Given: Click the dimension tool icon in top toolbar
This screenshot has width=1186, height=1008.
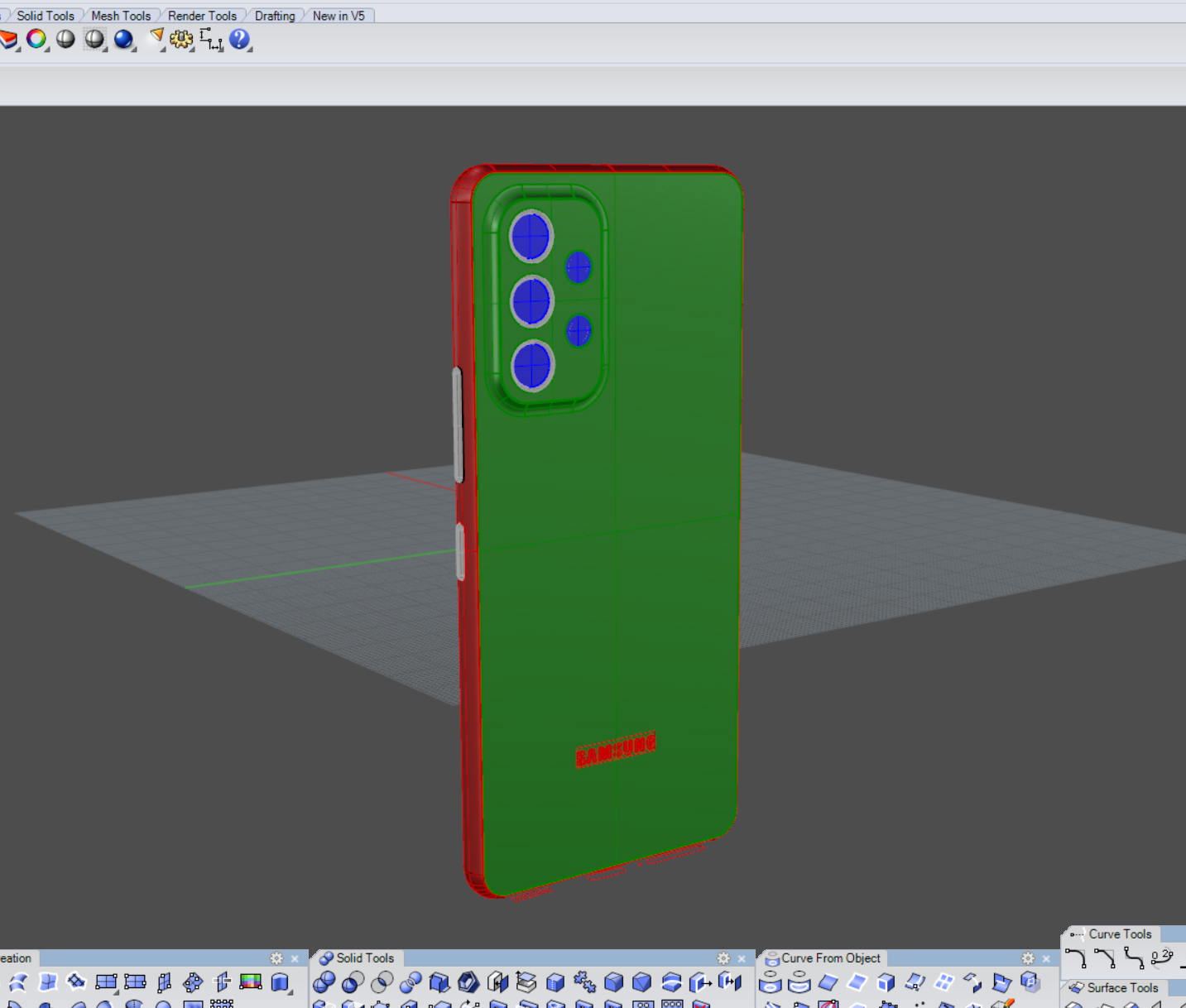Looking at the screenshot, I should [x=211, y=39].
